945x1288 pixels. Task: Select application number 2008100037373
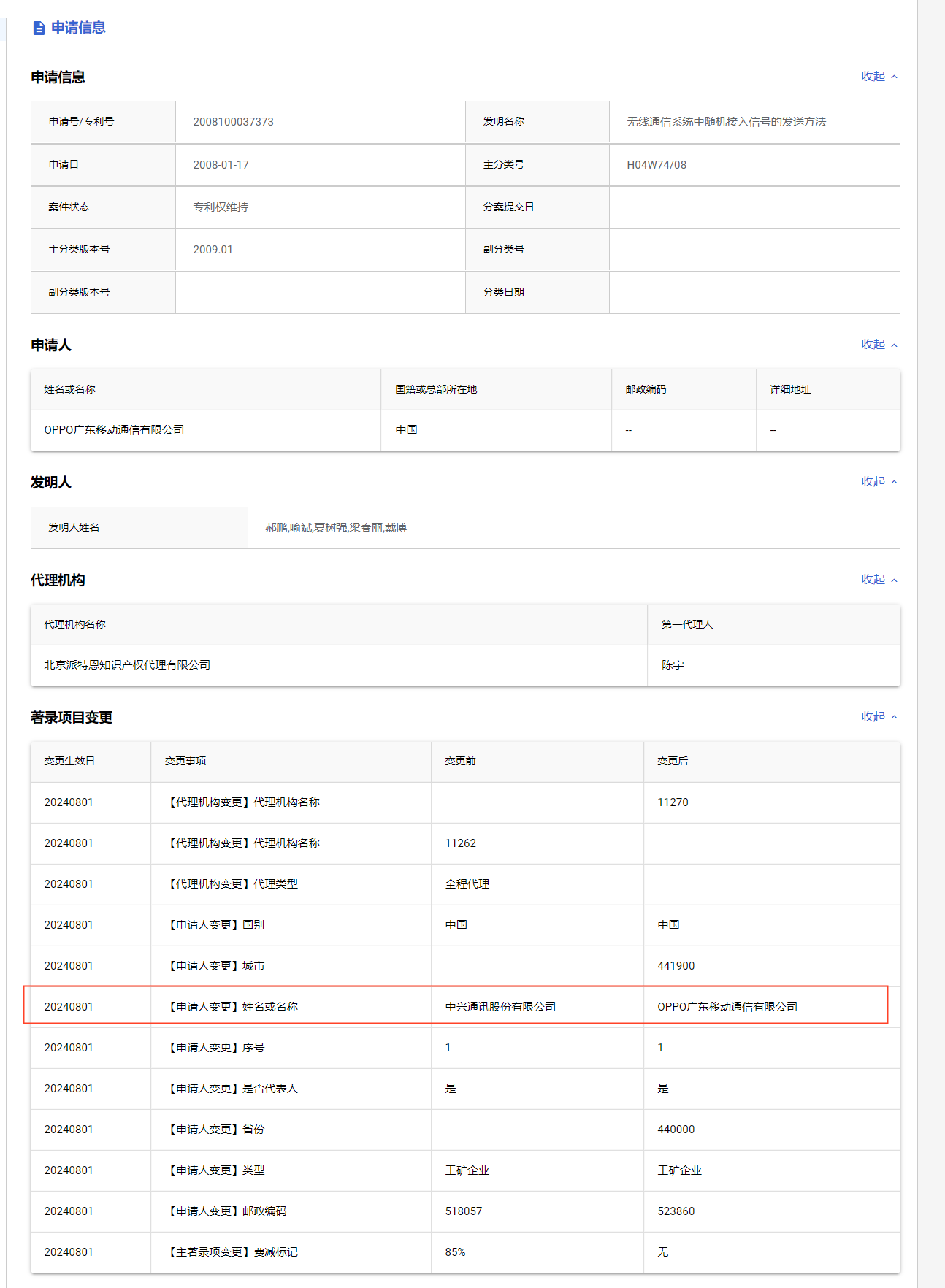click(233, 122)
